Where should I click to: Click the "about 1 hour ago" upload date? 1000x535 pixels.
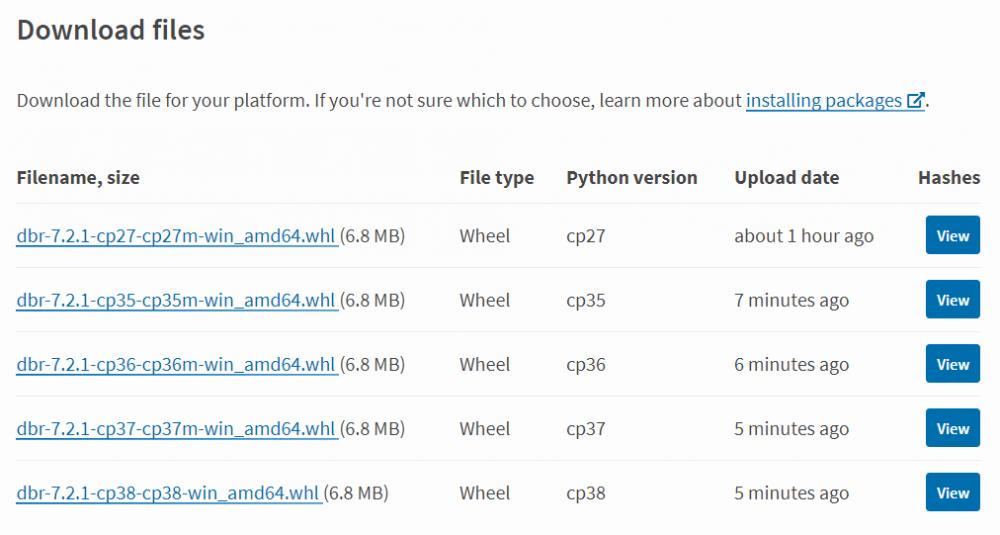click(x=804, y=236)
